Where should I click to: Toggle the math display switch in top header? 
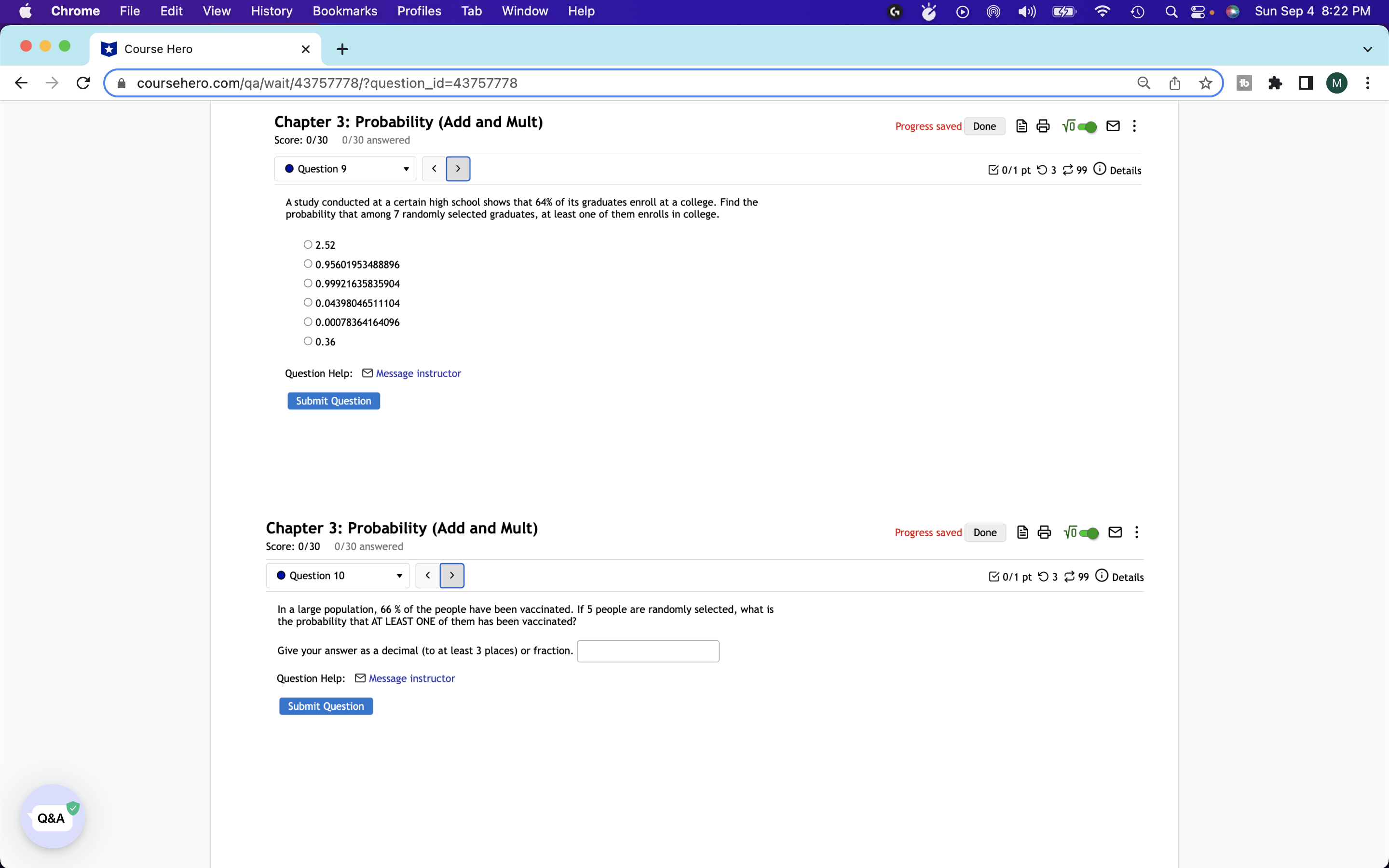coord(1087,126)
